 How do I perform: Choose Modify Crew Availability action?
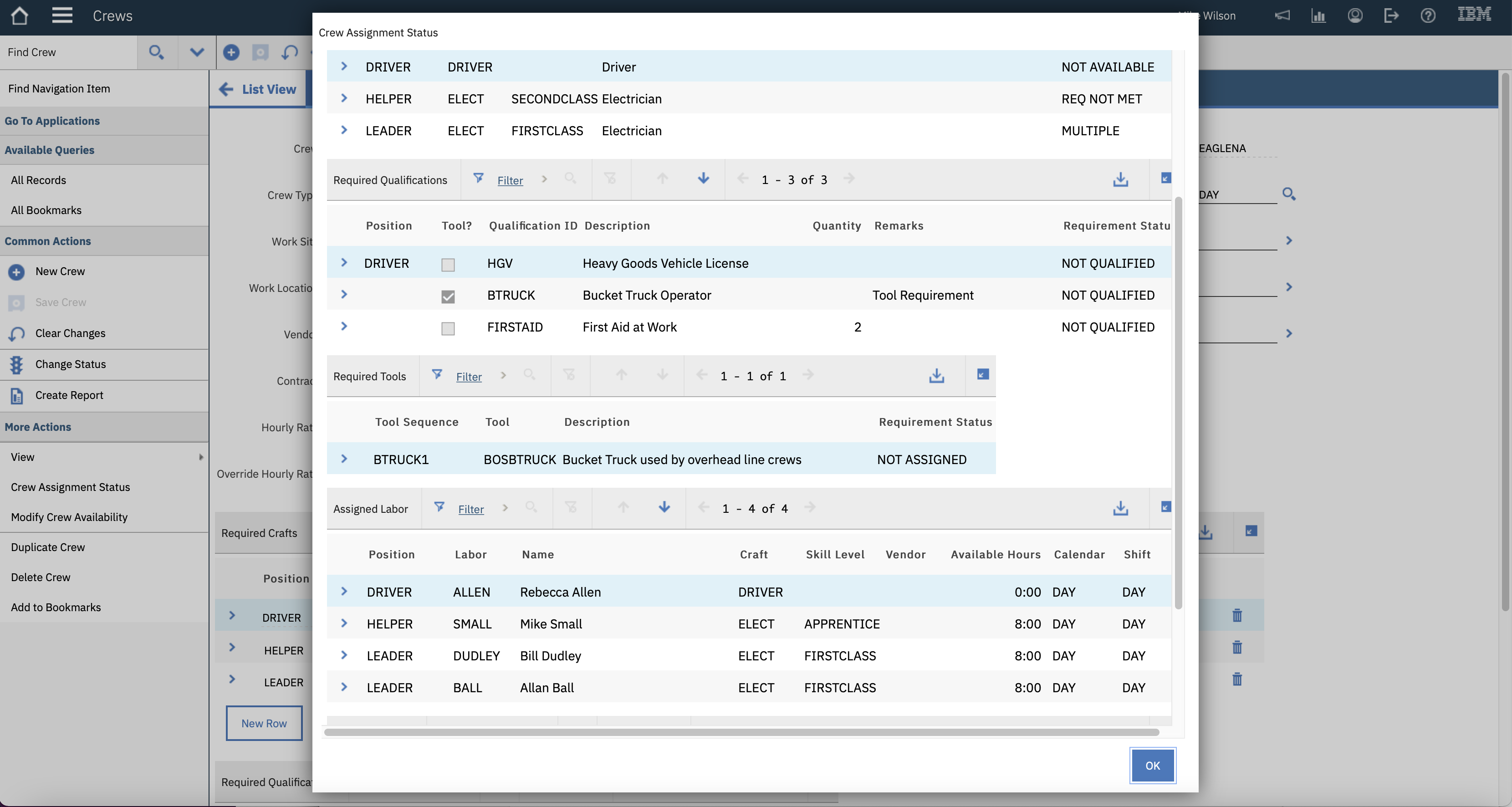[x=69, y=517]
